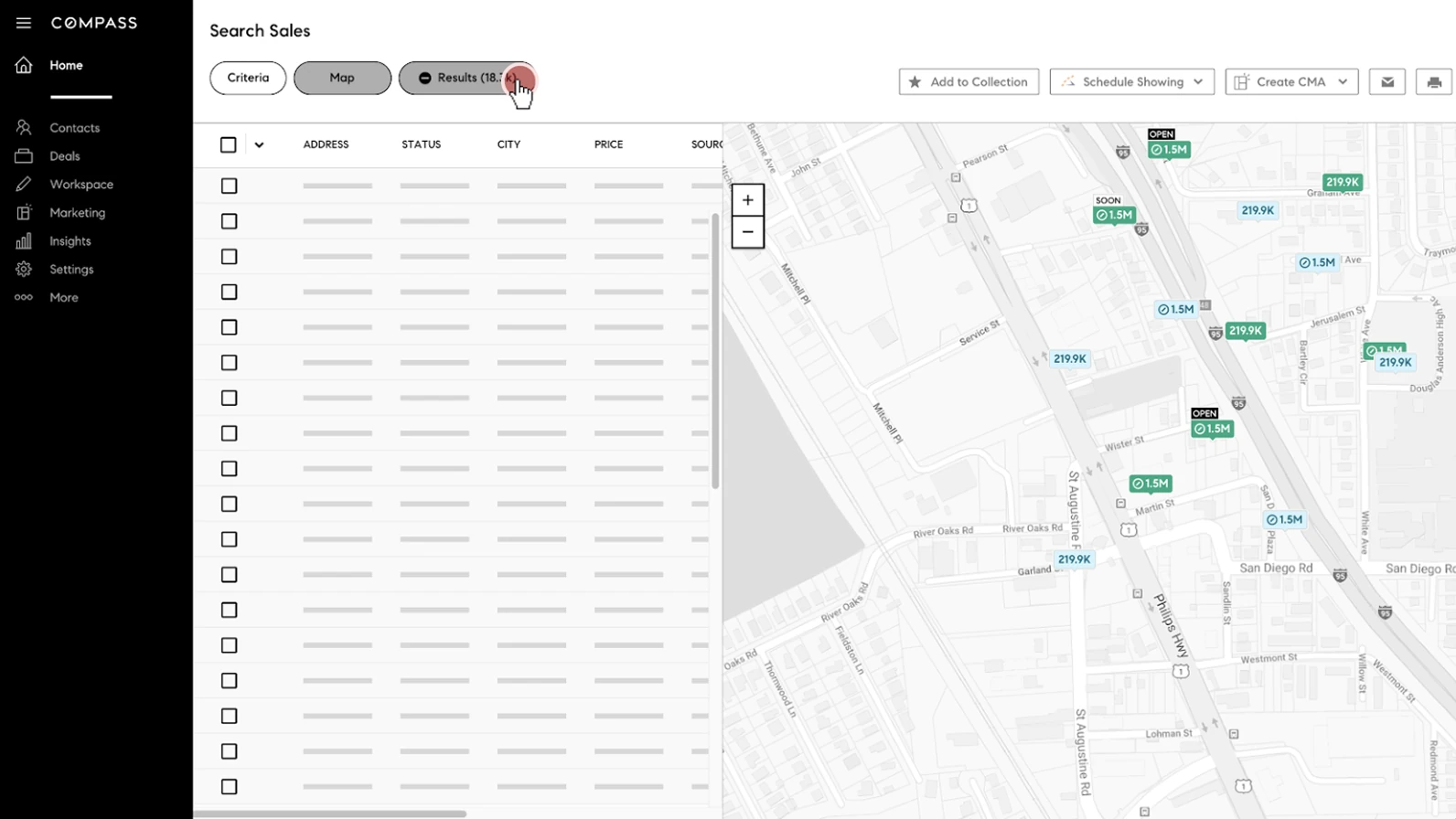
Task: Toggle the select-all checkbox in table header
Action: click(229, 144)
